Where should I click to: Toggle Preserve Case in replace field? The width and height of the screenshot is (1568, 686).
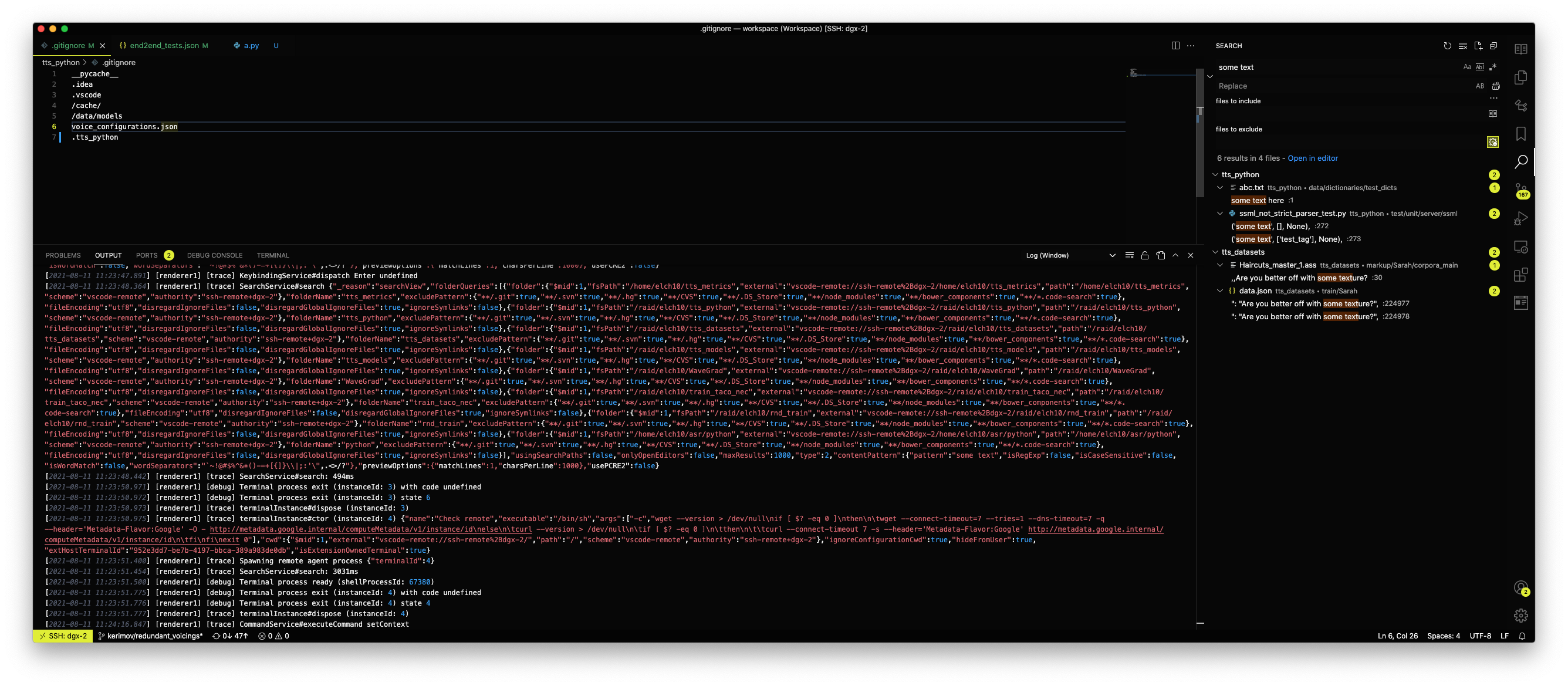[x=1480, y=86]
